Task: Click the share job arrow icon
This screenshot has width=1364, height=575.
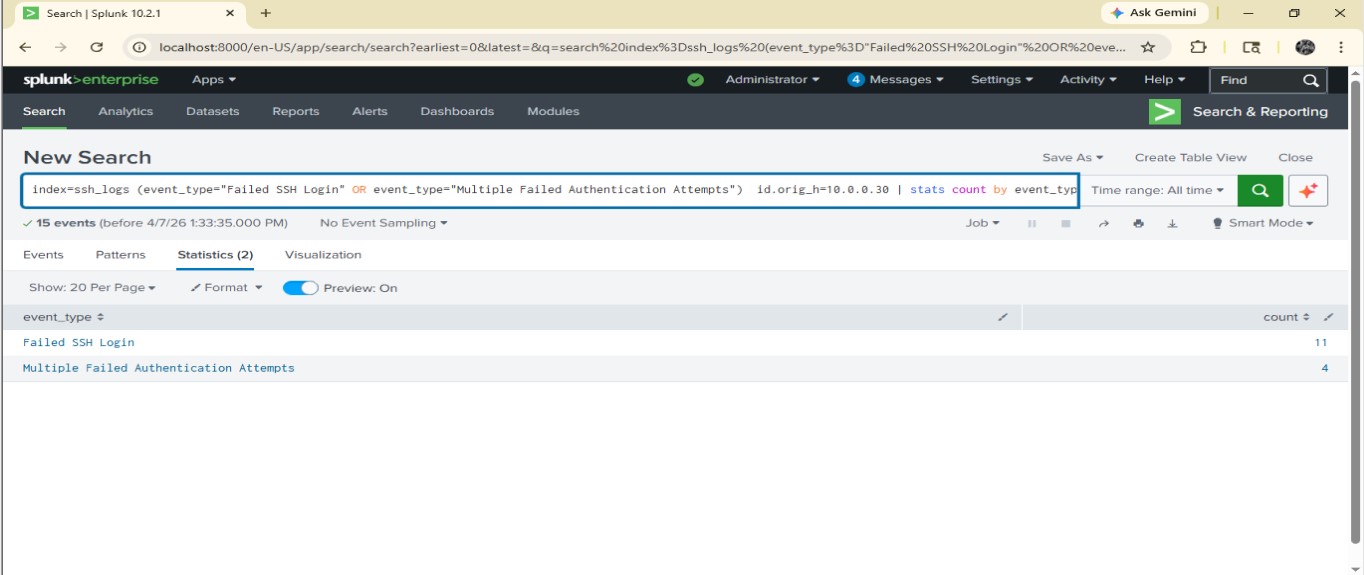Action: point(1103,224)
